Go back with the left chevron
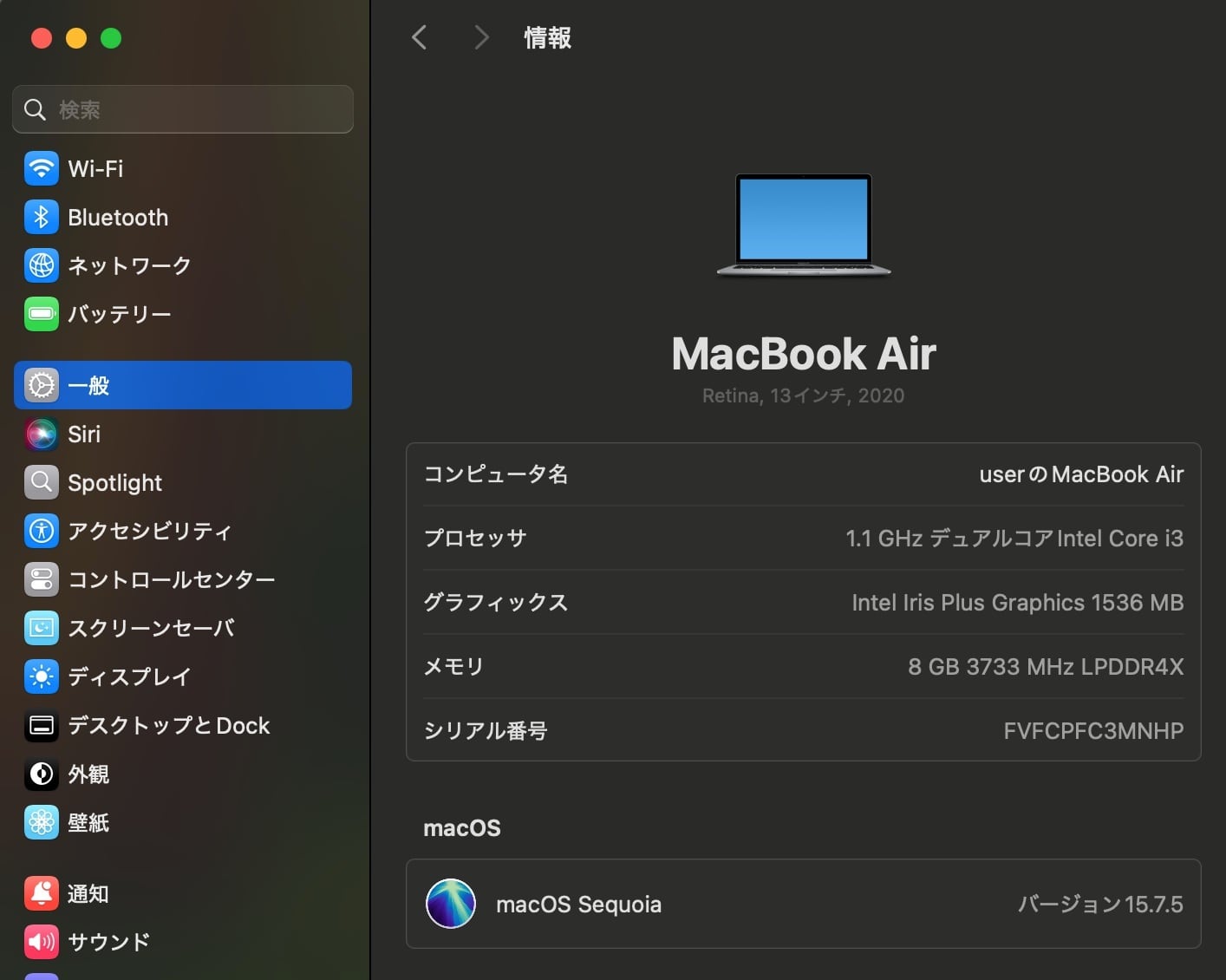The width and height of the screenshot is (1226, 980). [420, 37]
